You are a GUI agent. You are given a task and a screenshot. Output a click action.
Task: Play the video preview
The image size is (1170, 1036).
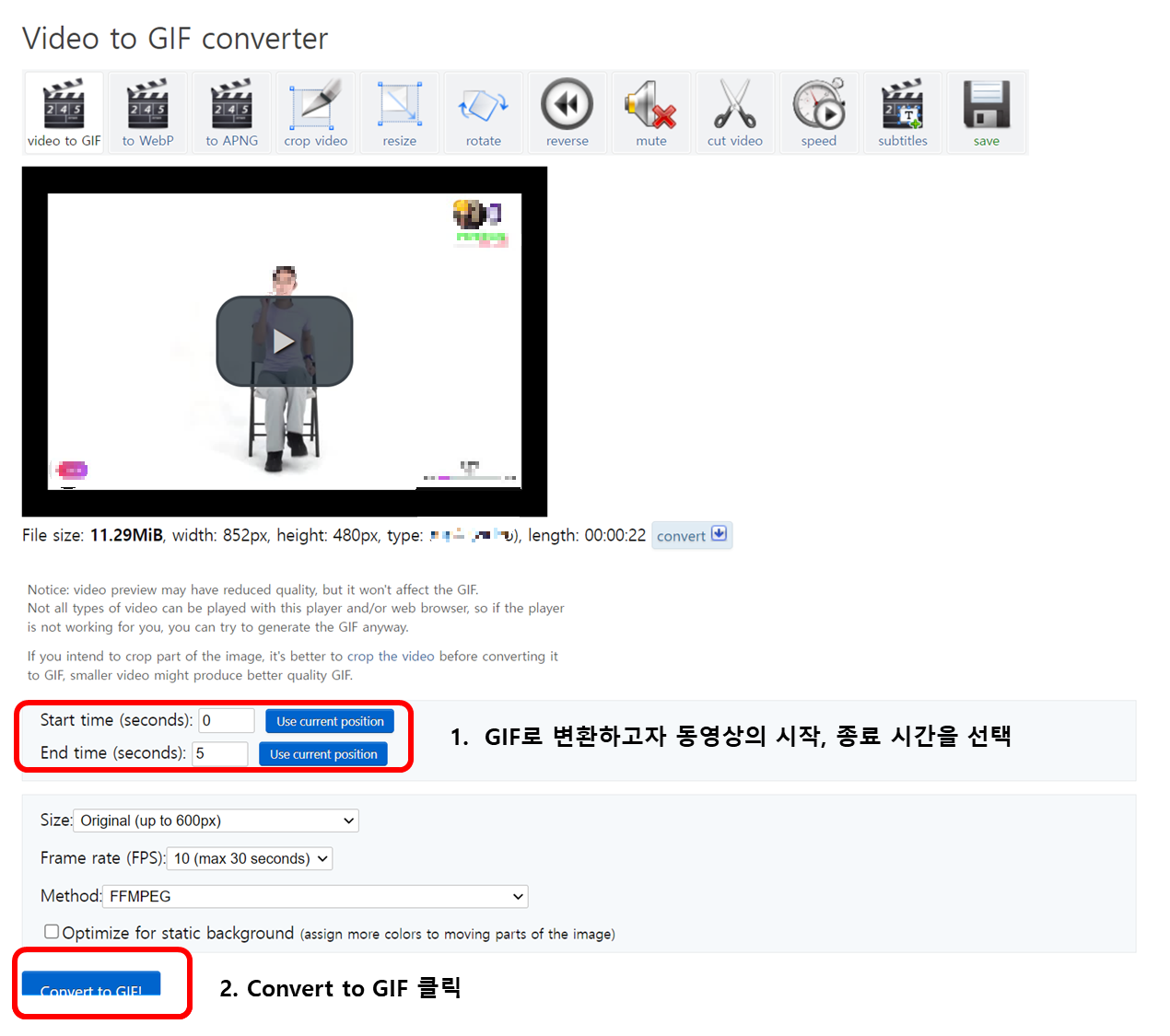(284, 341)
